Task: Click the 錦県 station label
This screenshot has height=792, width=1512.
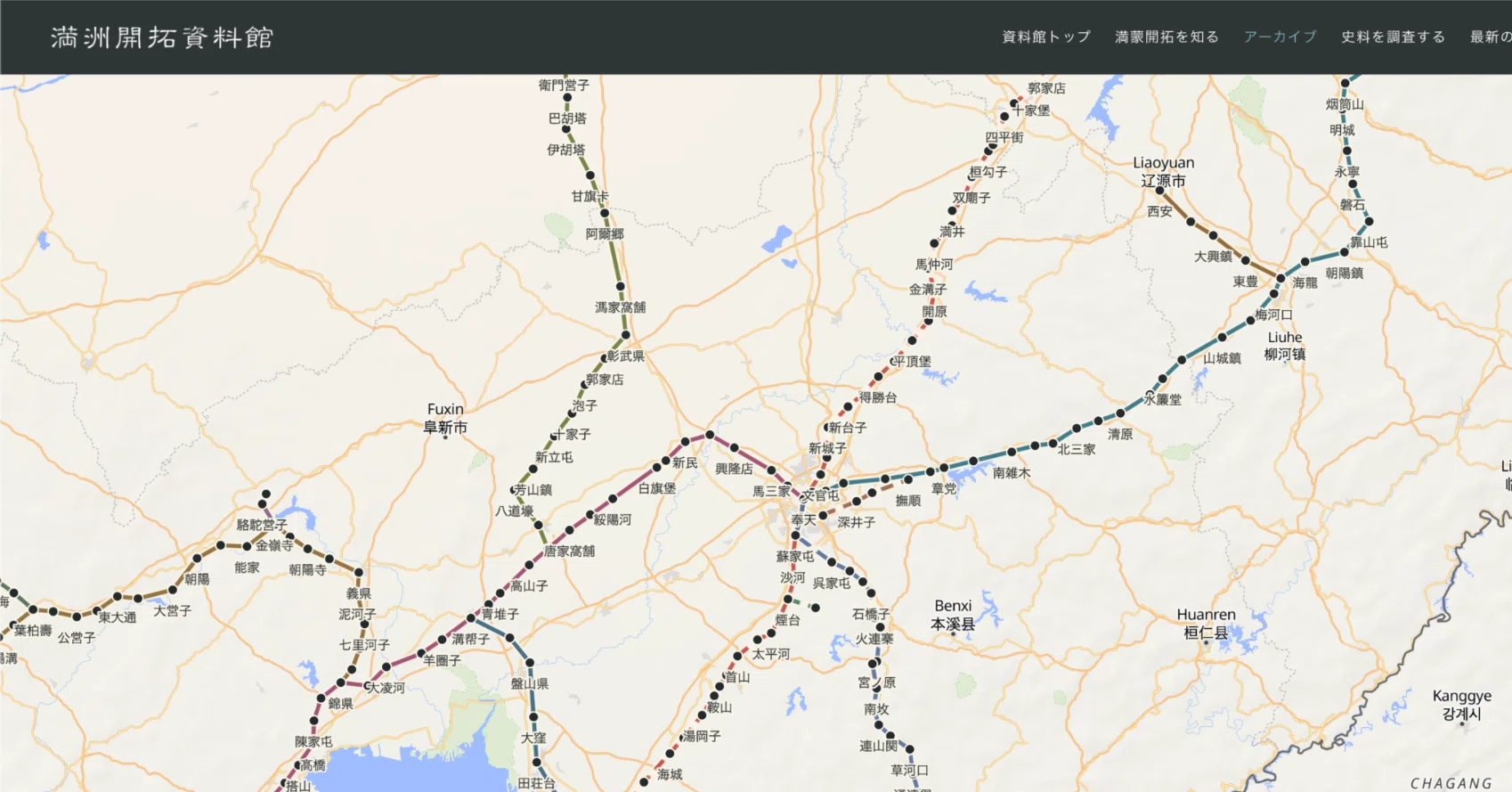Action: [x=341, y=704]
